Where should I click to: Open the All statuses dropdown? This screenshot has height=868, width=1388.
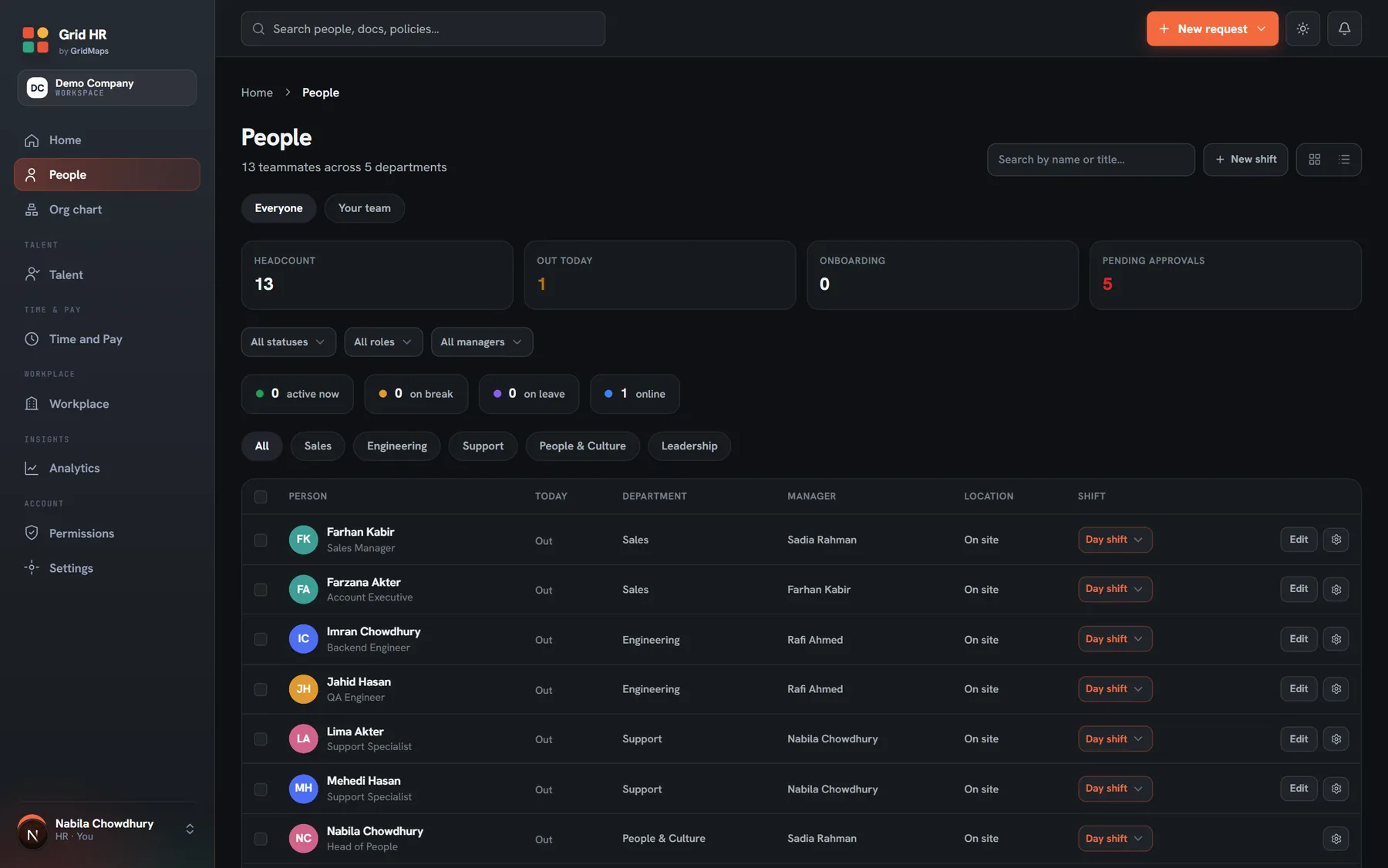[288, 342]
